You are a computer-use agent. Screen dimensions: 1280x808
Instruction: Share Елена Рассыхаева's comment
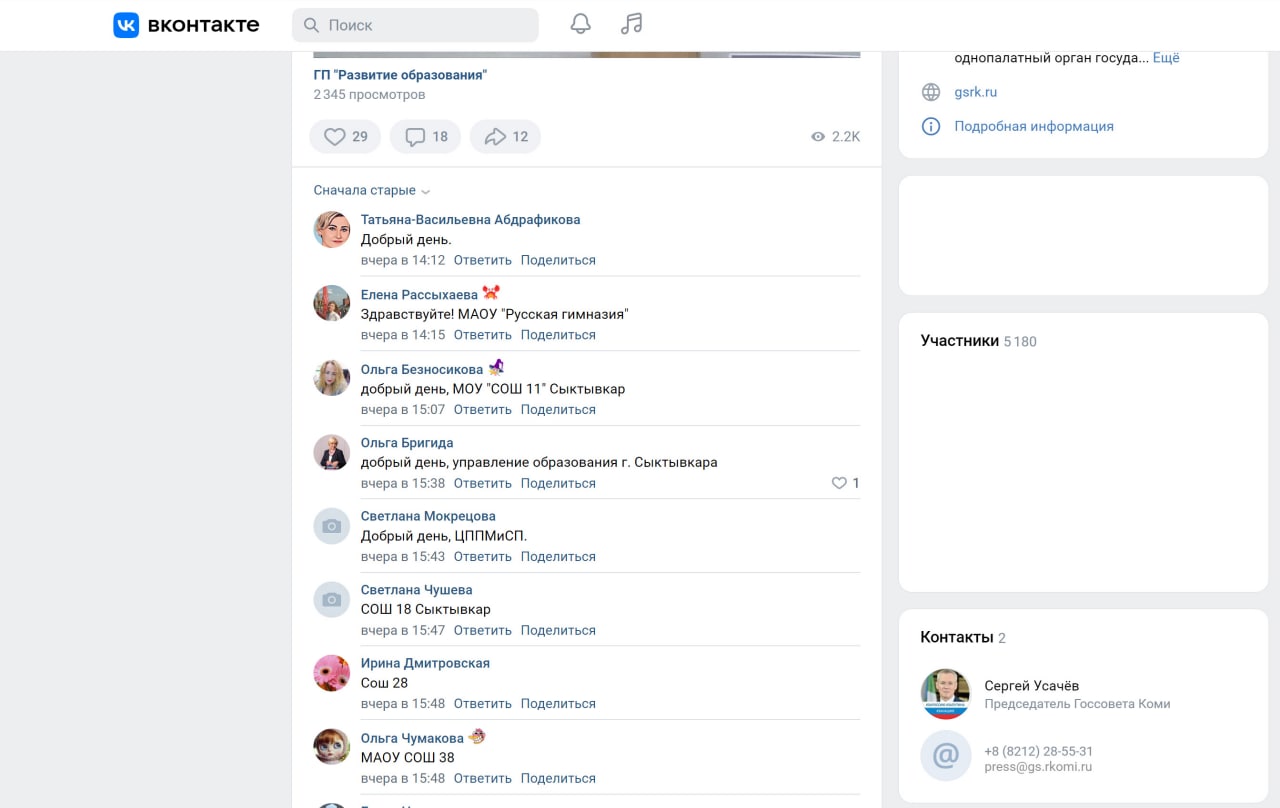[558, 335]
